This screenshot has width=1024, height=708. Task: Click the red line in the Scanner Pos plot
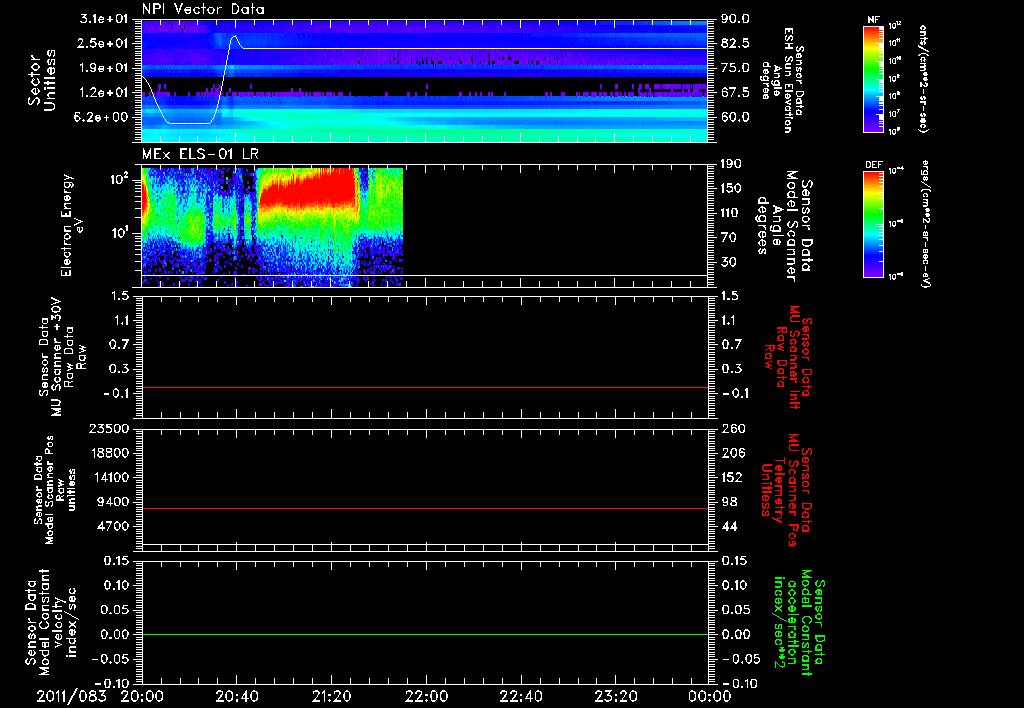[425, 508]
